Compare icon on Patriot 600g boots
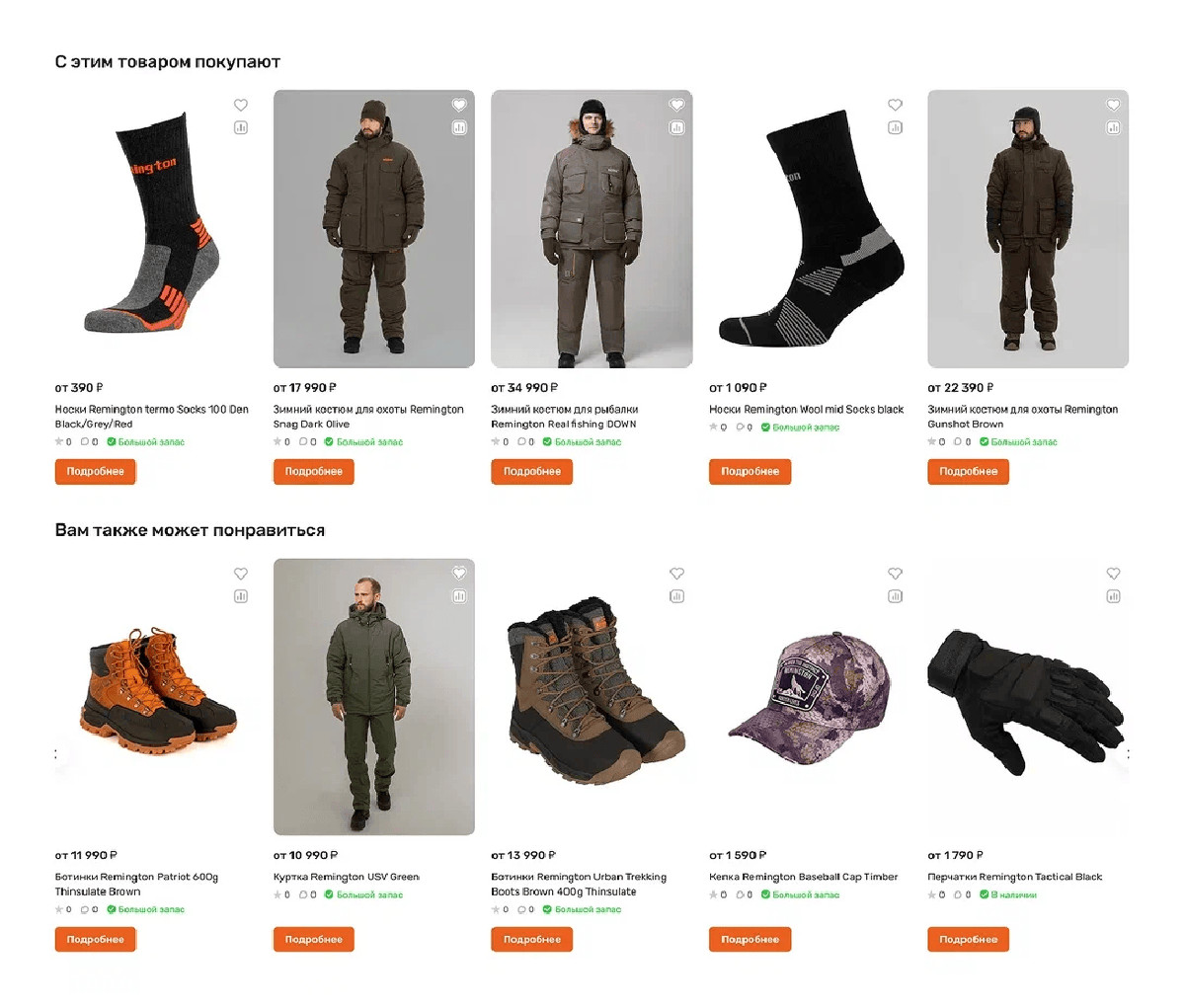The image size is (1185, 1008). [x=241, y=596]
